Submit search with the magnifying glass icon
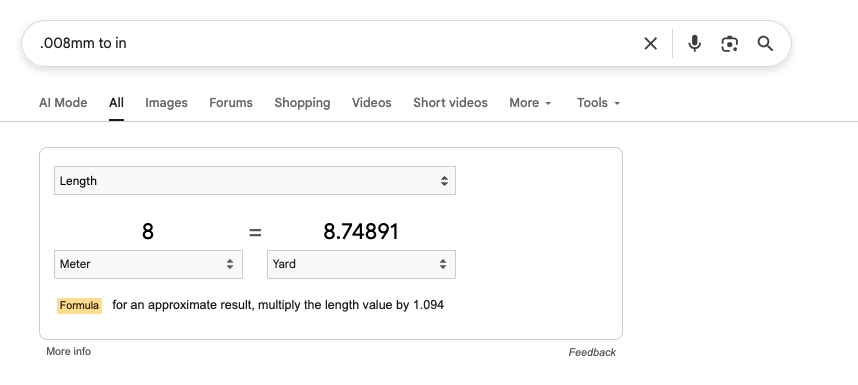Viewport: 858px width, 385px height. pyautogui.click(x=765, y=44)
